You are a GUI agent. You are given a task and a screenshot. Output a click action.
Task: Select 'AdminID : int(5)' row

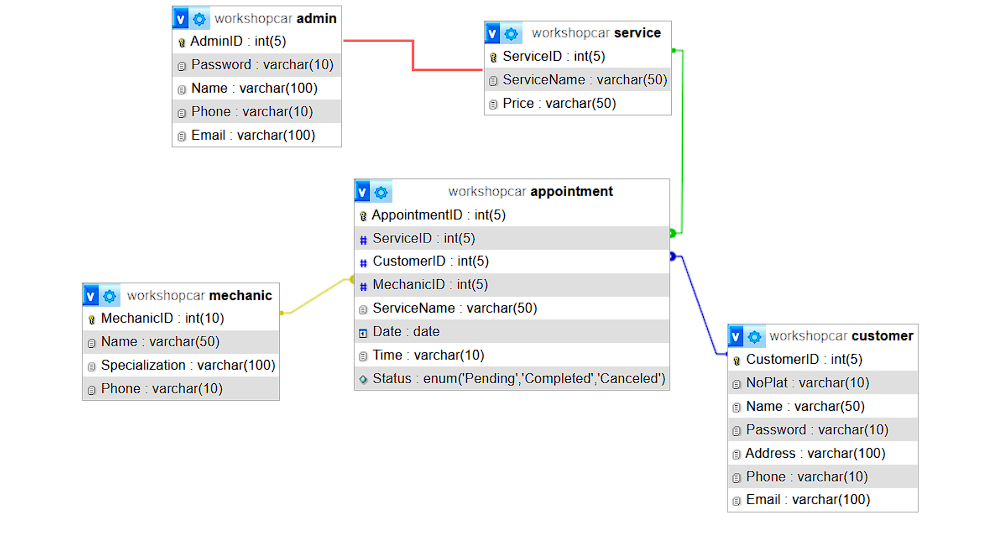pos(257,41)
